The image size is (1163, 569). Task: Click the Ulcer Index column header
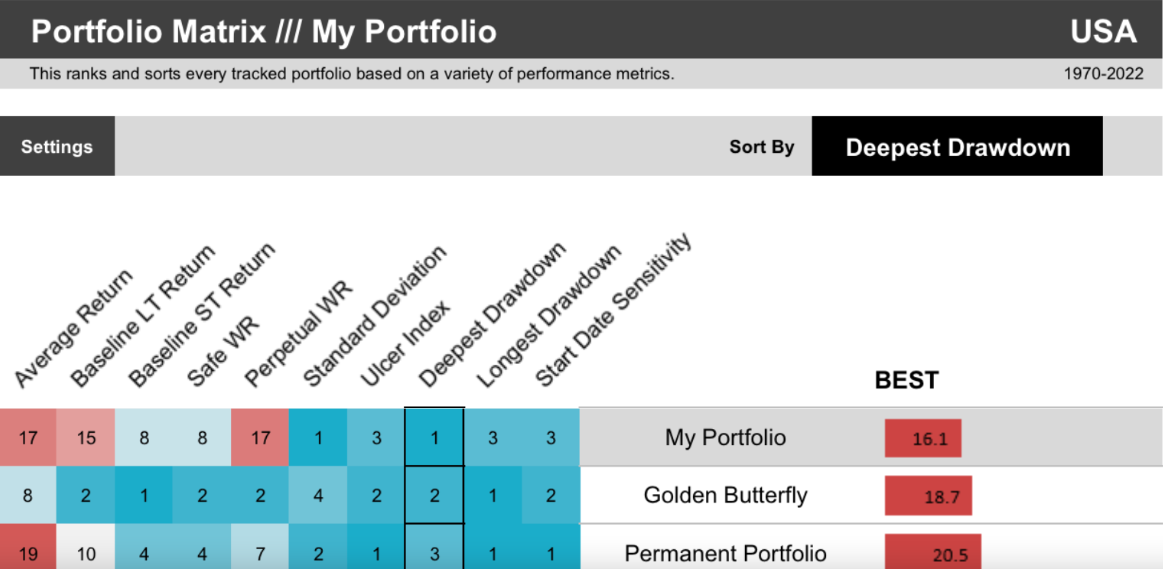coord(405,344)
